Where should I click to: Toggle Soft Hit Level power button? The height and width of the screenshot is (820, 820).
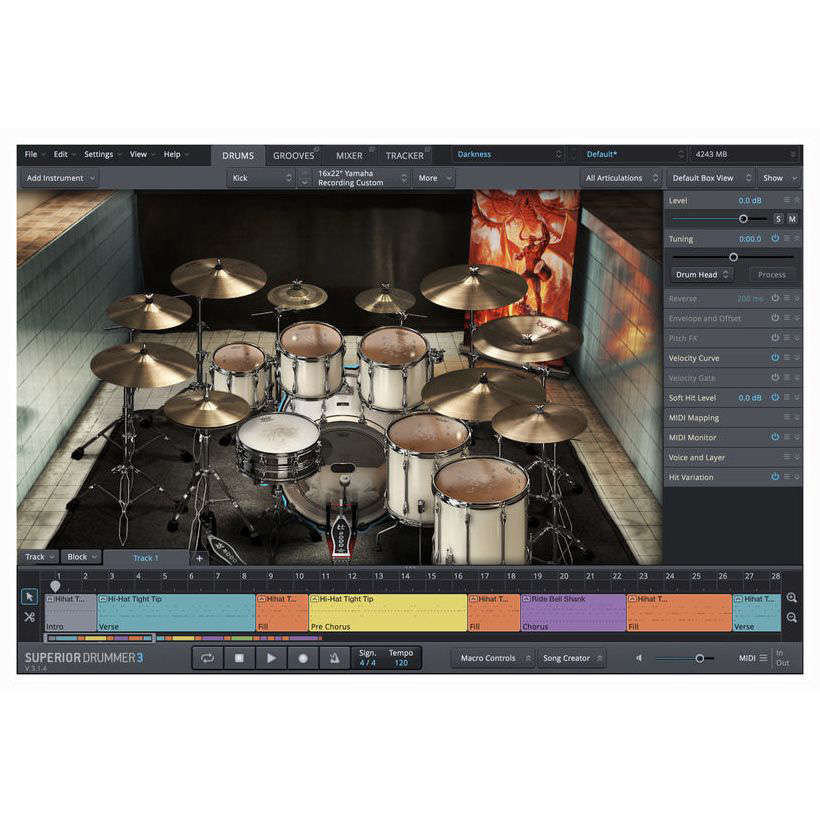click(775, 397)
